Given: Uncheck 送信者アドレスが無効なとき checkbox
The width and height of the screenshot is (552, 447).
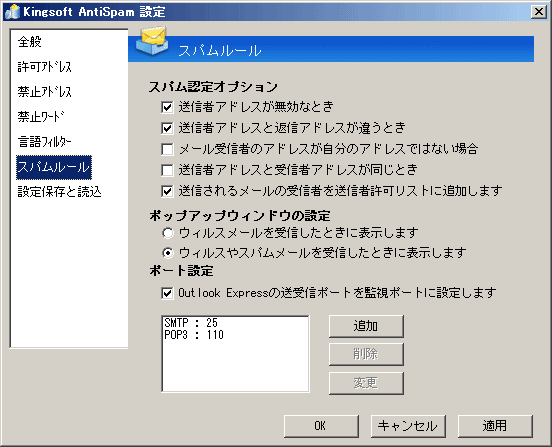Looking at the screenshot, I should point(167,107).
